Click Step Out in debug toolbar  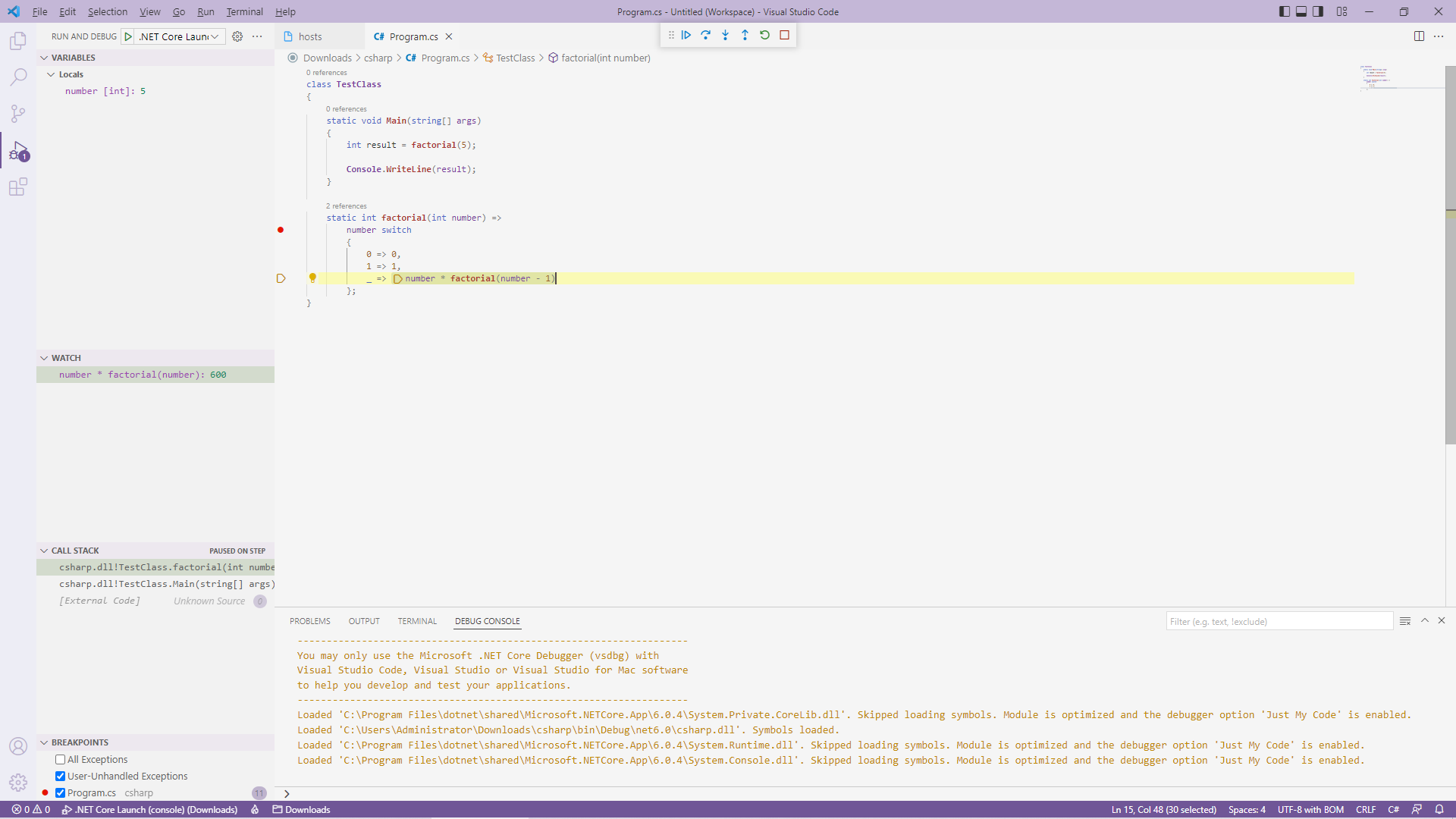pos(745,35)
